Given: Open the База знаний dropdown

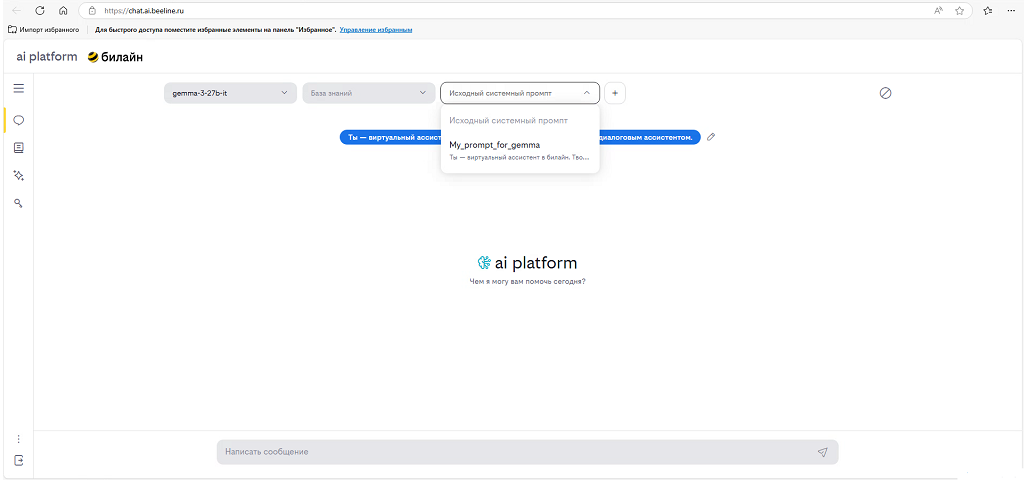Looking at the screenshot, I should (368, 93).
